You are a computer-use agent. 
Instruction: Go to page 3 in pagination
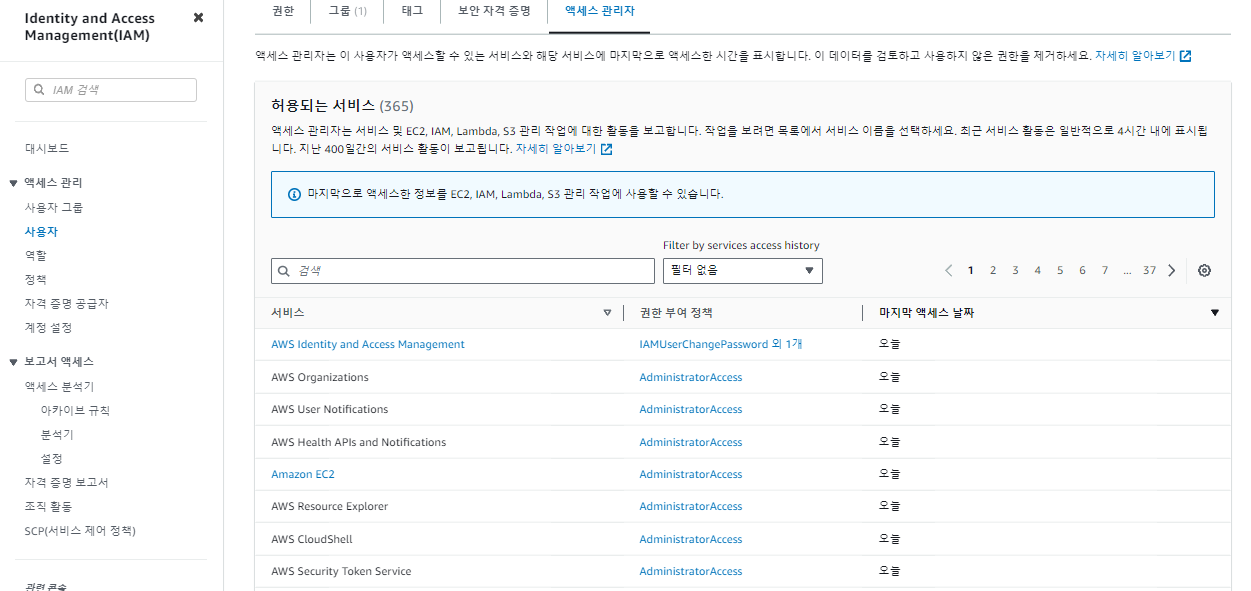[x=1015, y=271]
